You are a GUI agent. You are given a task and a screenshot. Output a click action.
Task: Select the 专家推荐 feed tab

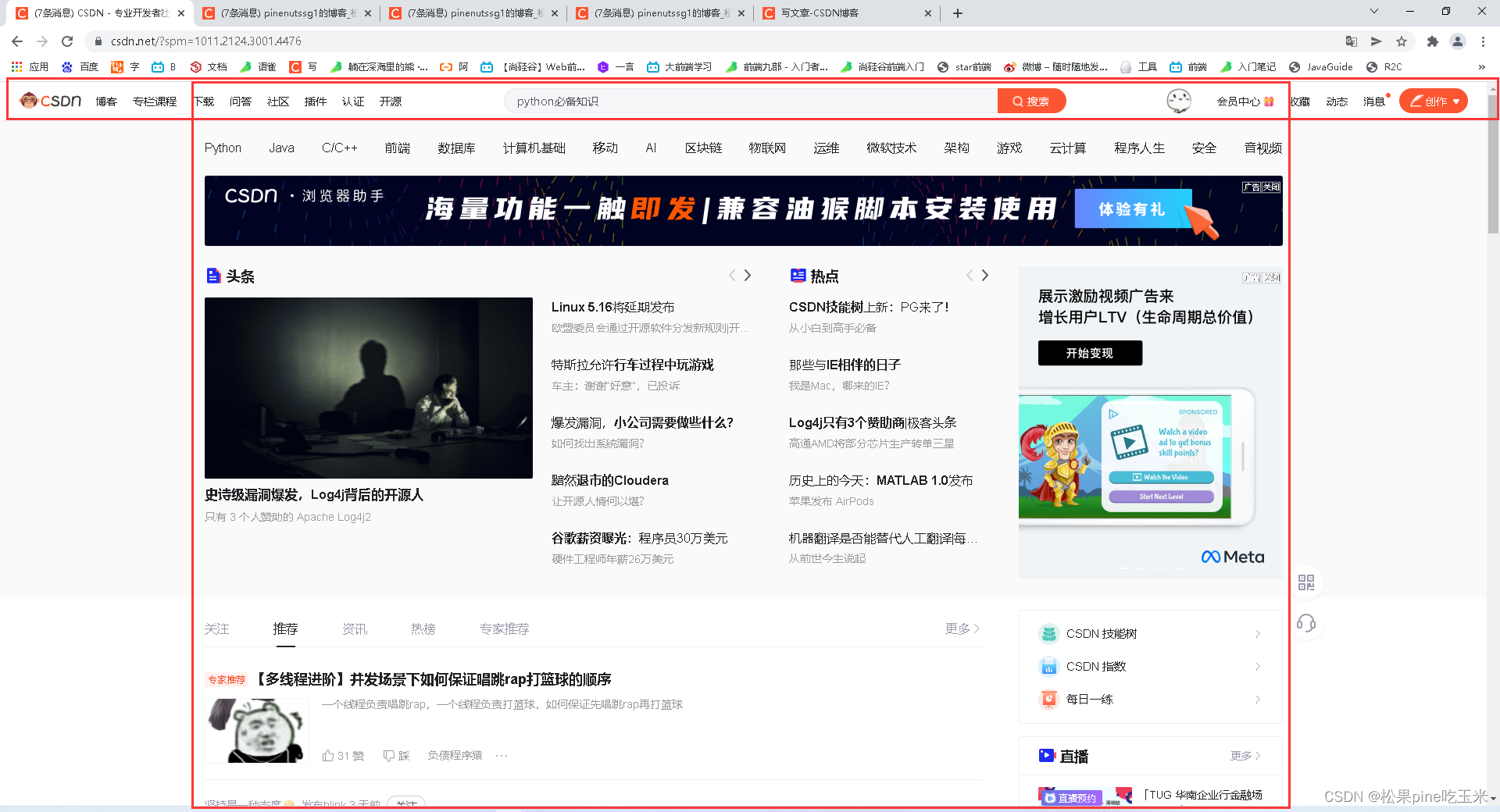point(505,629)
